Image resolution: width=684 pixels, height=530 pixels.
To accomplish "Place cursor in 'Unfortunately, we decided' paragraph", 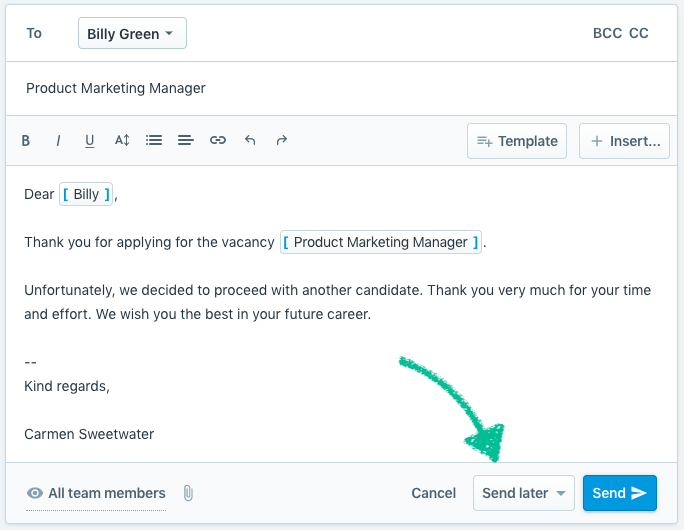I will (x=337, y=302).
